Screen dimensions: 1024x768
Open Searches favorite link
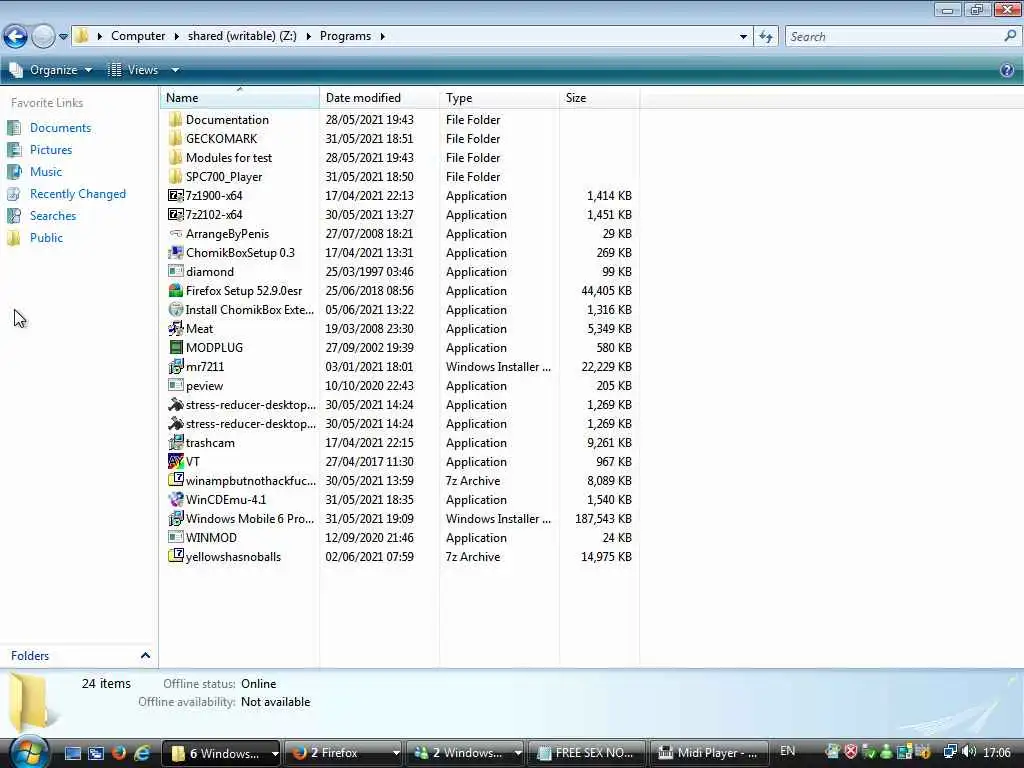pos(53,216)
